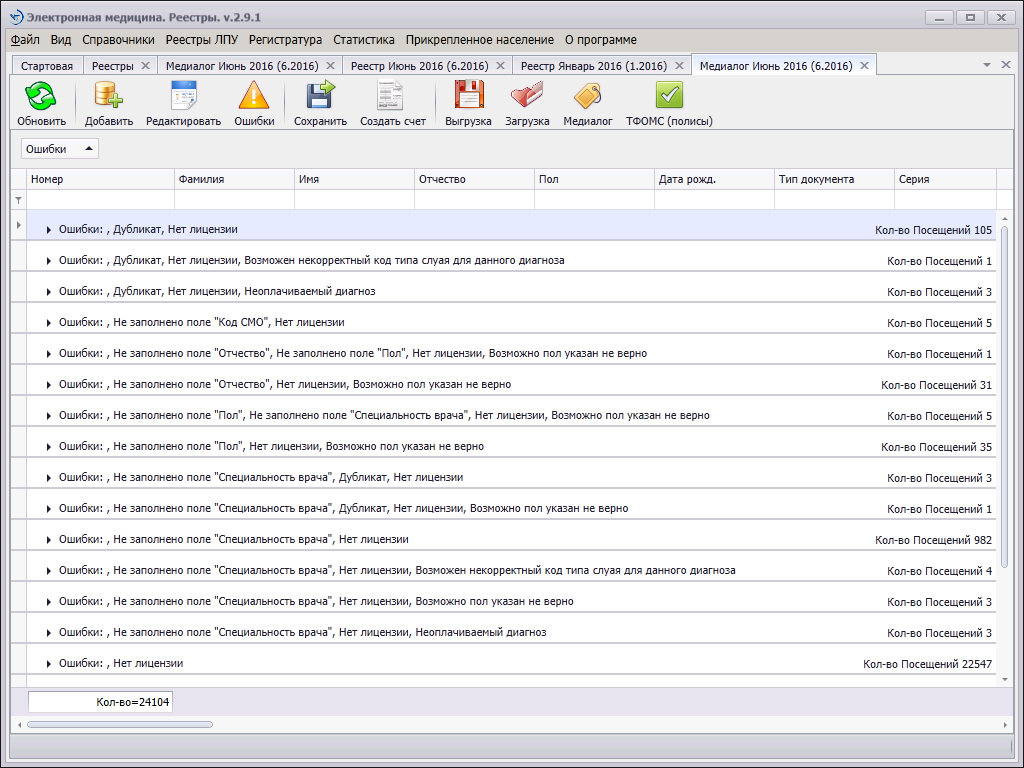Image resolution: width=1024 pixels, height=768 pixels.
Task: Expand the "Не заполнено поле Код СМО" group
Action: (48, 323)
